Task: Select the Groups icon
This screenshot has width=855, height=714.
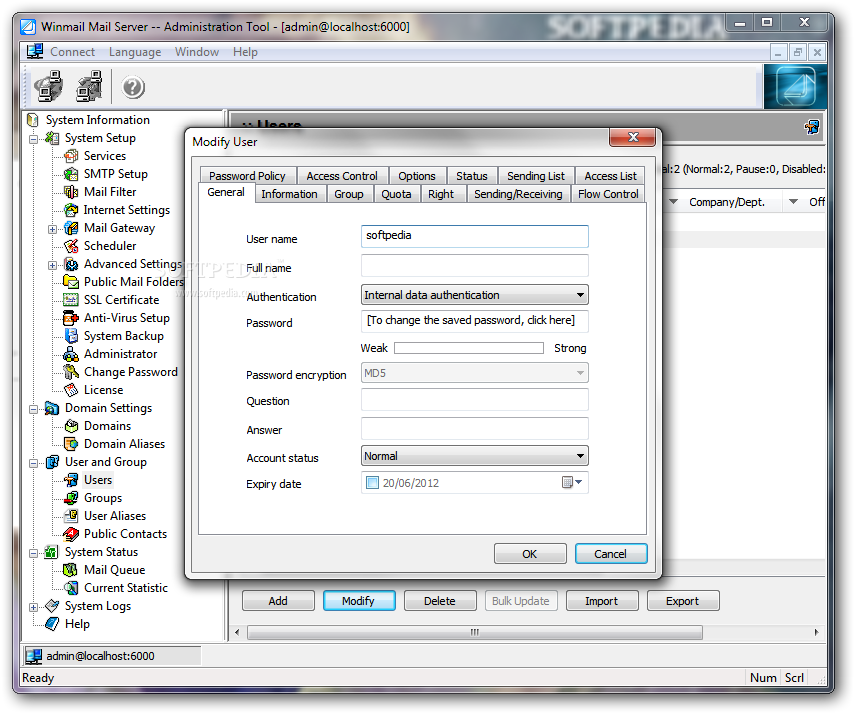Action: [71, 499]
